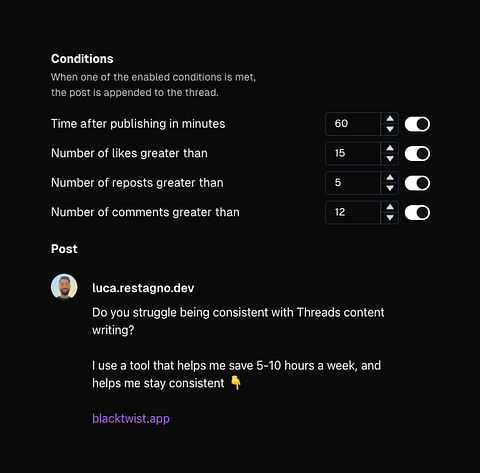Click the post text about Threads content
This screenshot has width=480, height=473.
[238, 321]
